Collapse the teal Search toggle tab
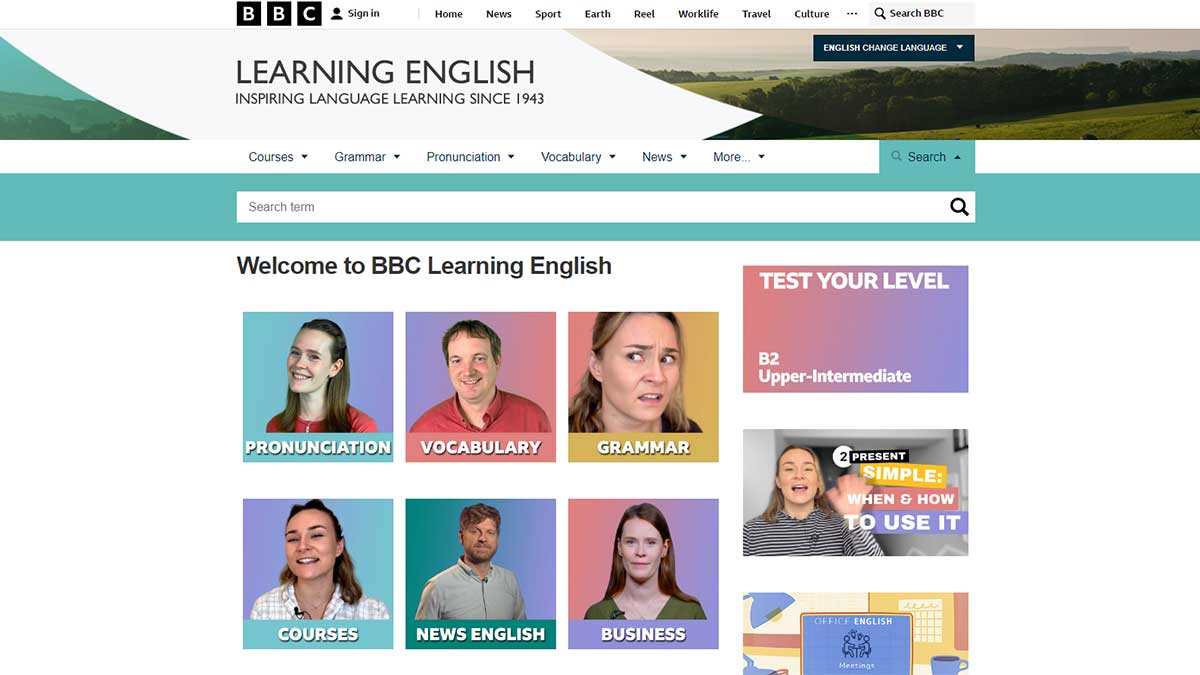This screenshot has height=675, width=1200. (x=926, y=157)
